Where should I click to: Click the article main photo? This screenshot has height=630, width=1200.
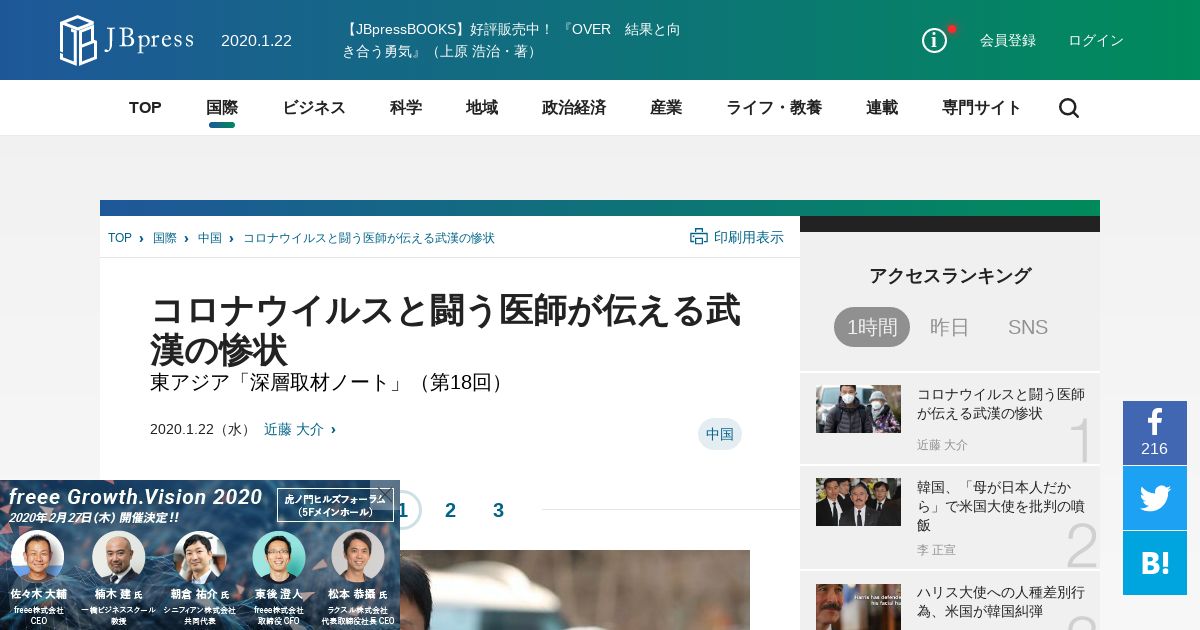point(575,590)
